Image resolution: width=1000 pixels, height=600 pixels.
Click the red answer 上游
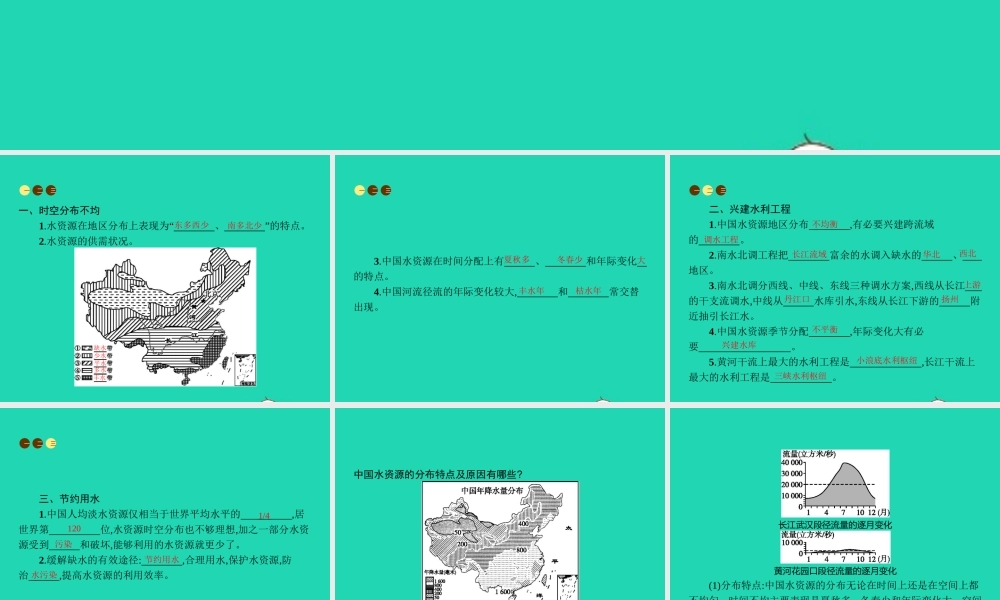click(x=973, y=285)
